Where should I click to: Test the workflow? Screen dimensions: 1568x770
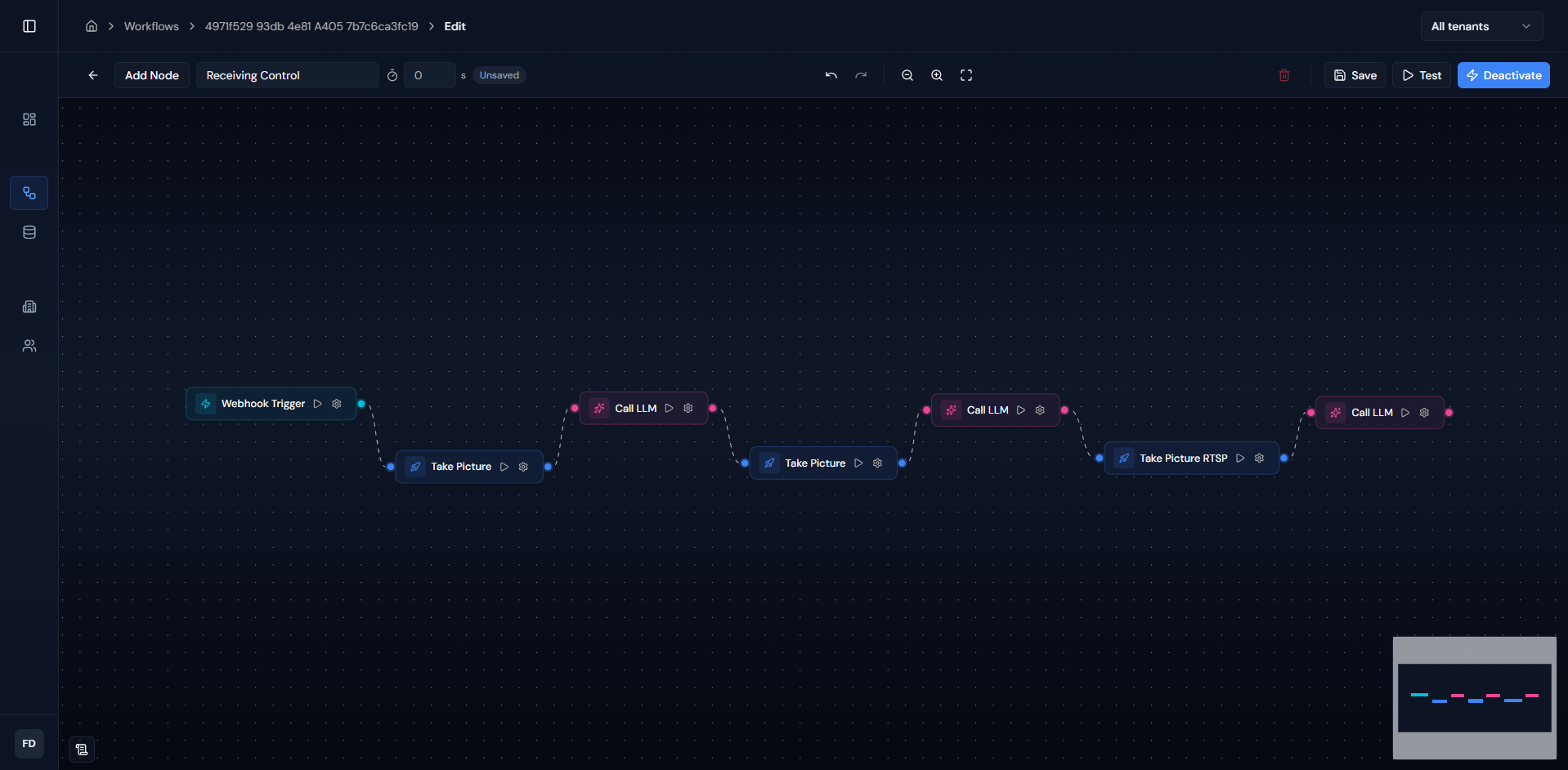pos(1422,75)
